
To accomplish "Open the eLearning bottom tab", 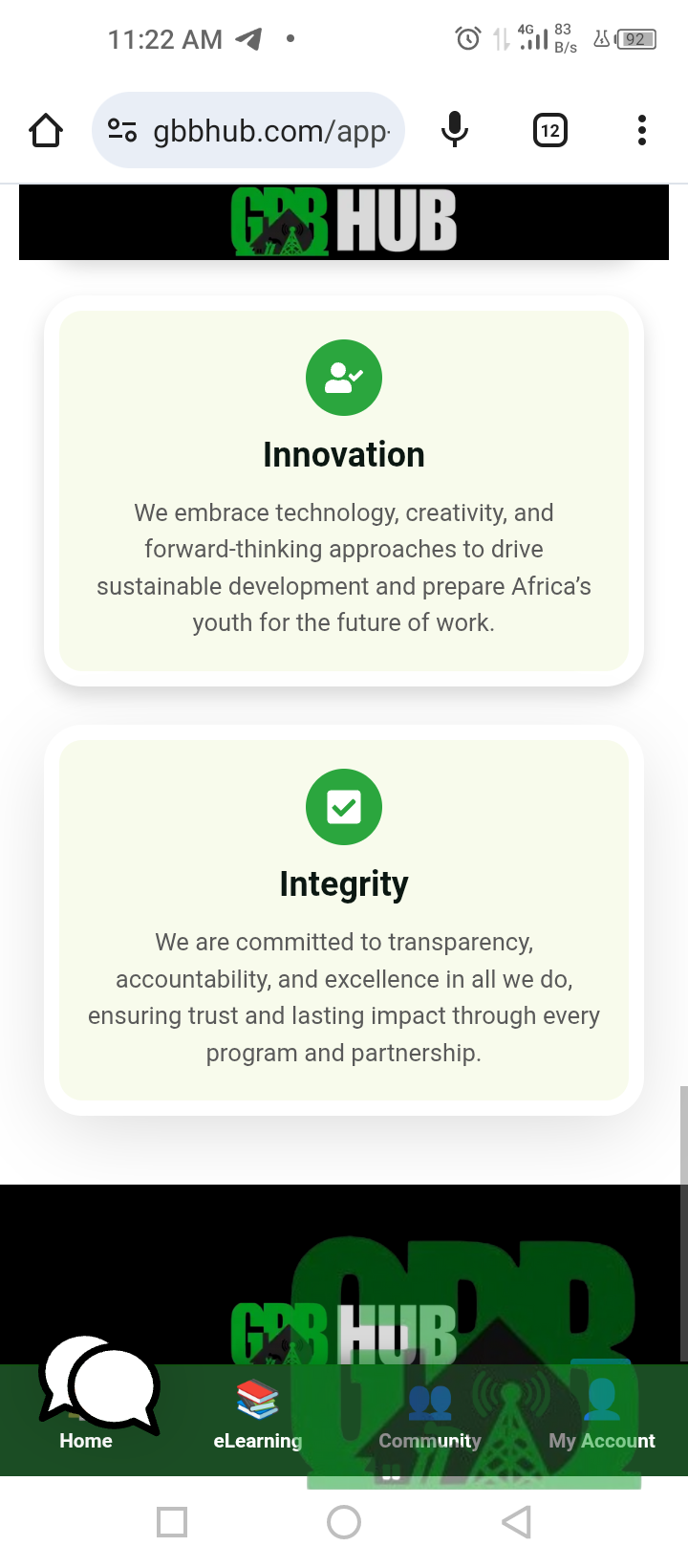I will click(258, 1440).
